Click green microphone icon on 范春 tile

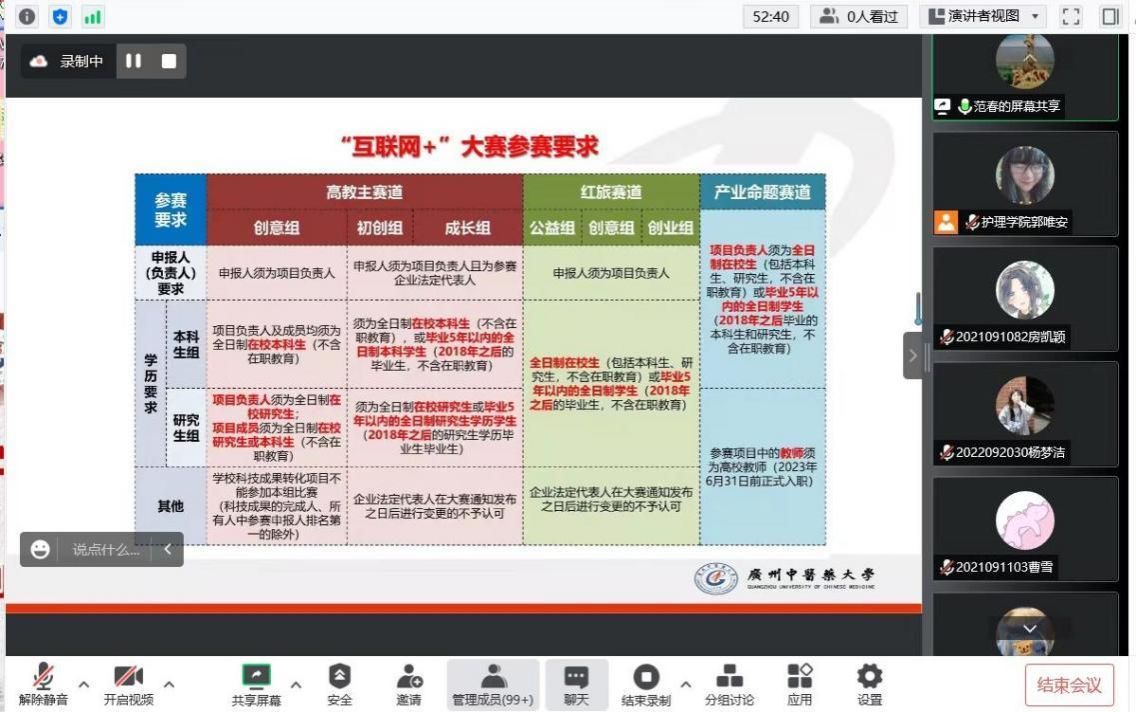tap(964, 106)
